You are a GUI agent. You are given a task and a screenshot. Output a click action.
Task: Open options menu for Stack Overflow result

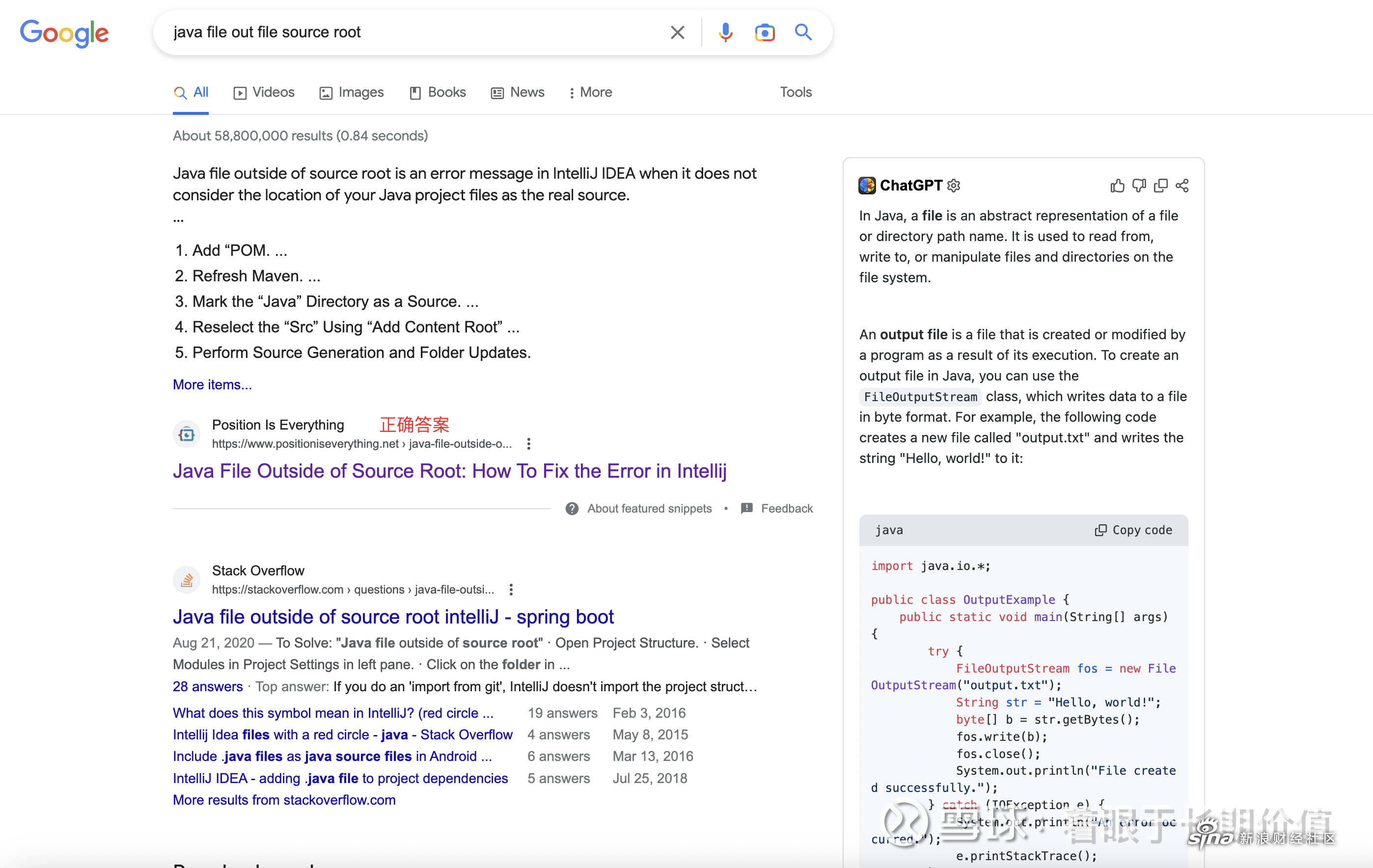[511, 589]
